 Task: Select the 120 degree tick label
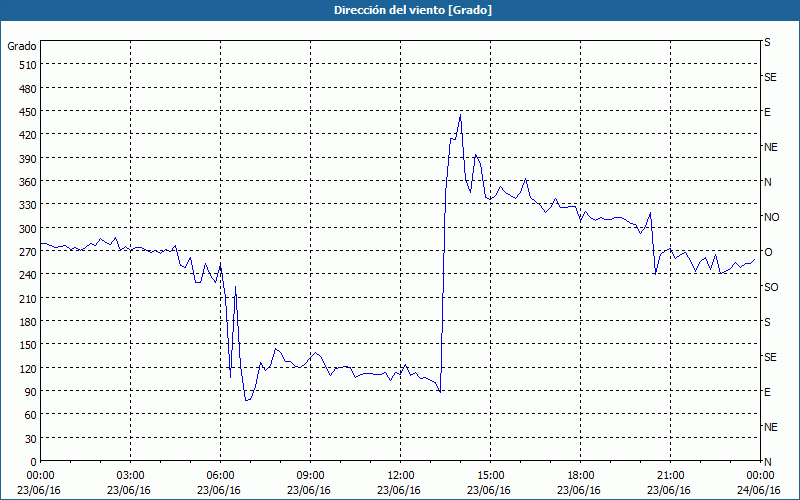tap(28, 368)
